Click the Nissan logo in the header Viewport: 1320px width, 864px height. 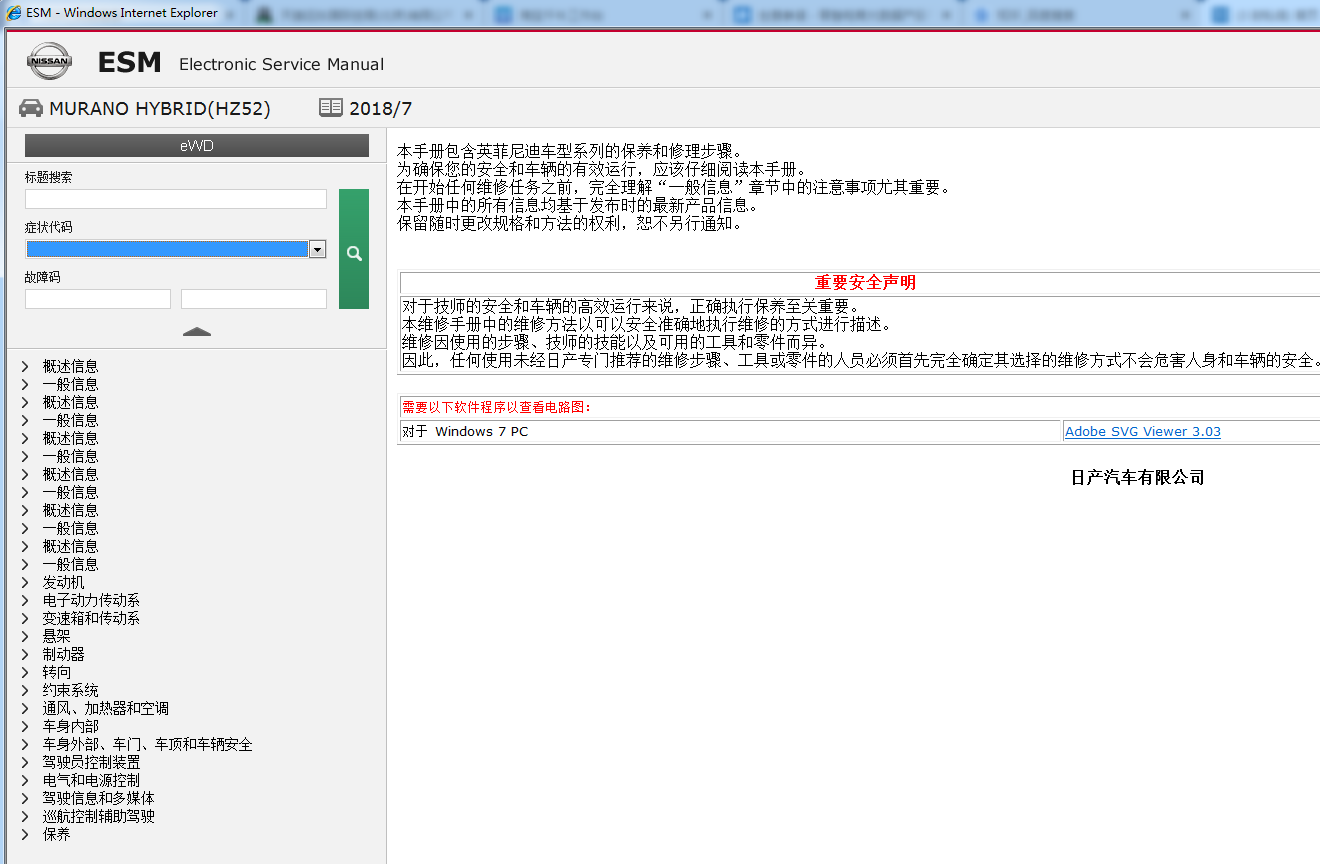49,62
